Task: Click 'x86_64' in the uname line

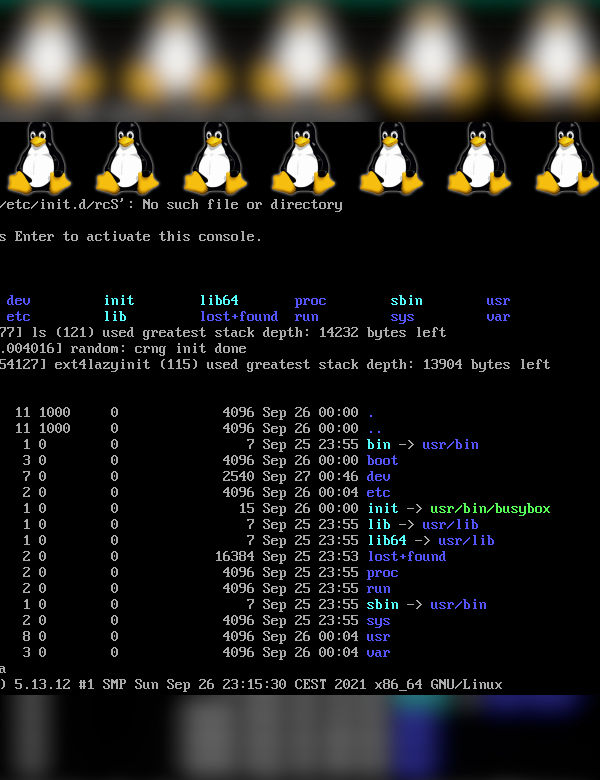Action: tap(399, 685)
